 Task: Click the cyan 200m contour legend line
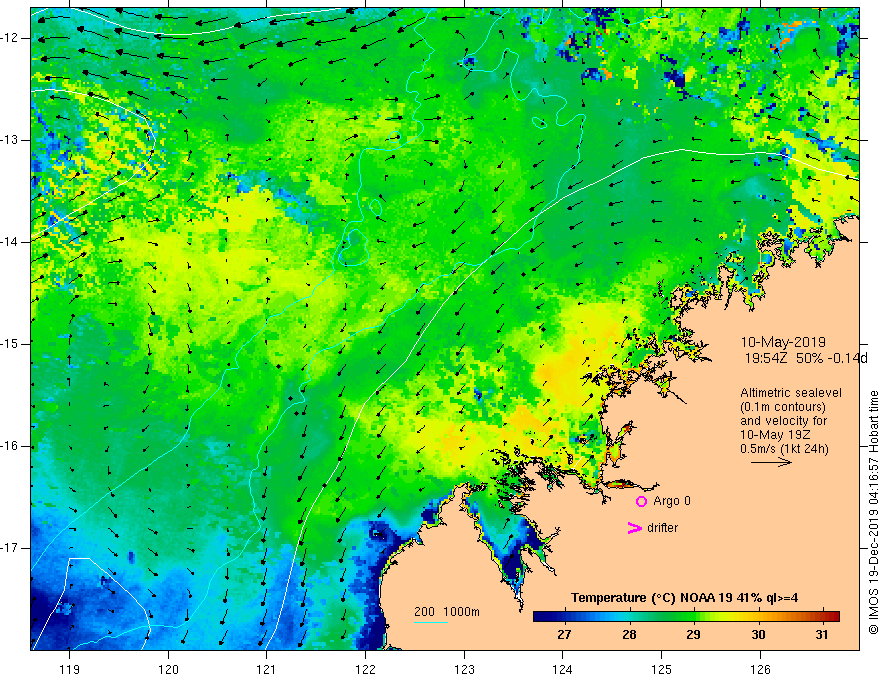point(431,622)
